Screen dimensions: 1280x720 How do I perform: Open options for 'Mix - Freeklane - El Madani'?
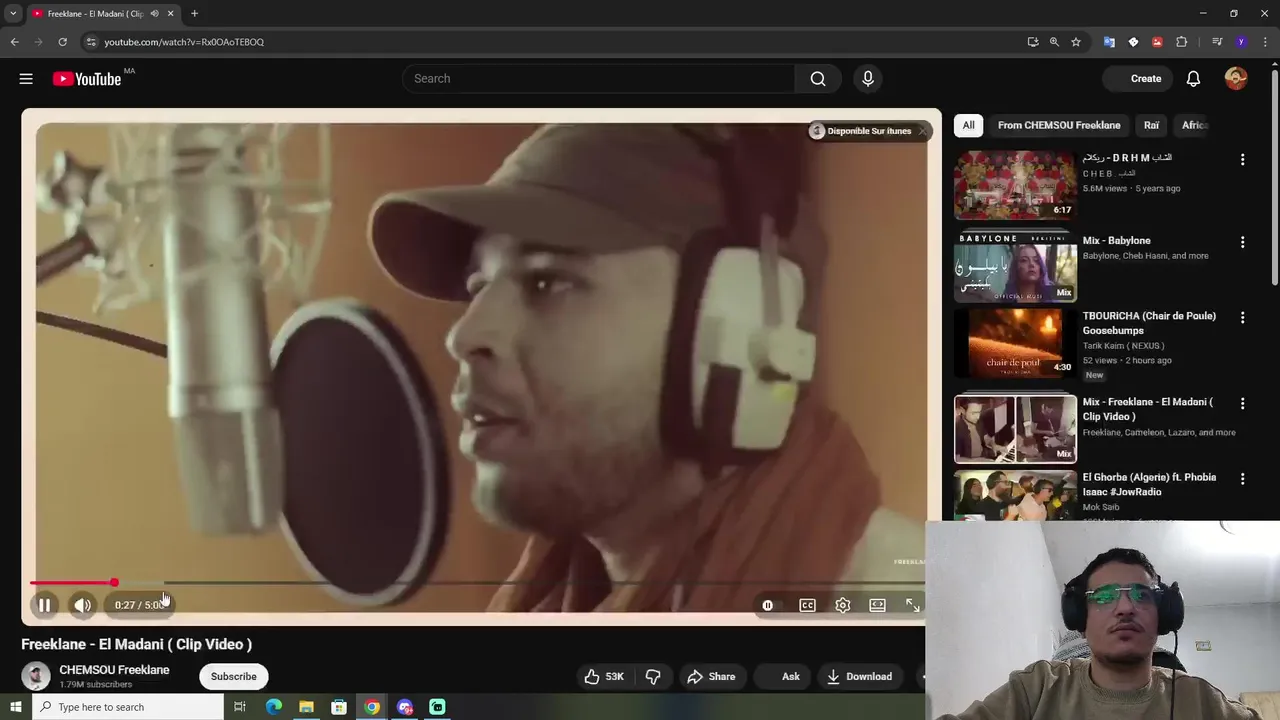(1242, 404)
